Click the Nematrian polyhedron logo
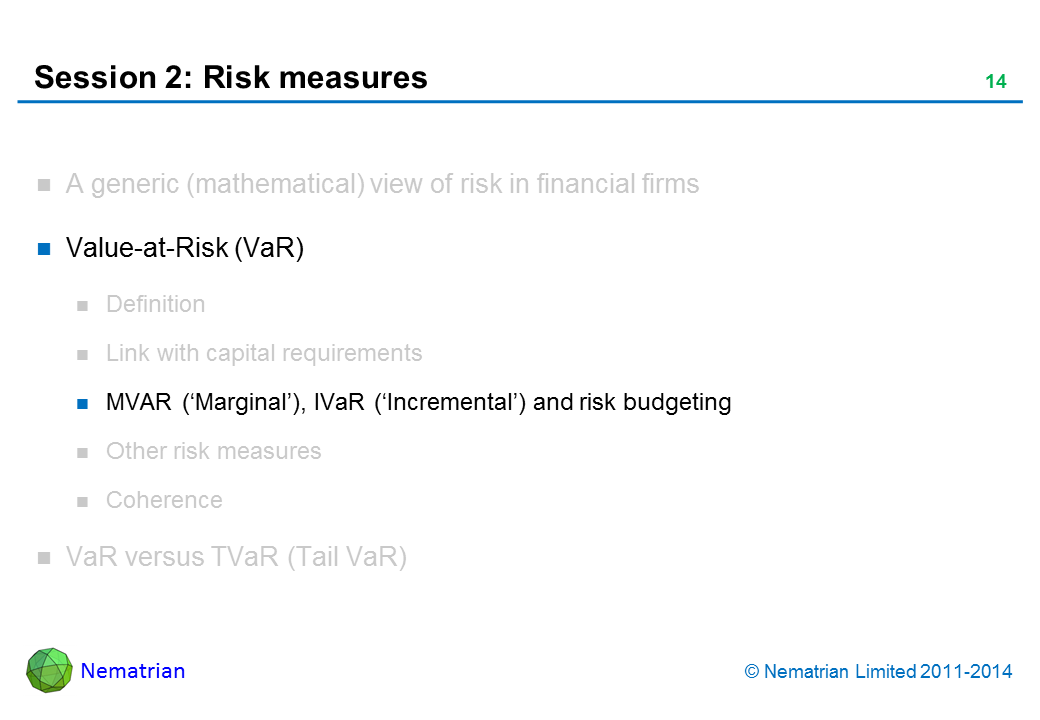1040x720 pixels. pyautogui.click(x=49, y=670)
